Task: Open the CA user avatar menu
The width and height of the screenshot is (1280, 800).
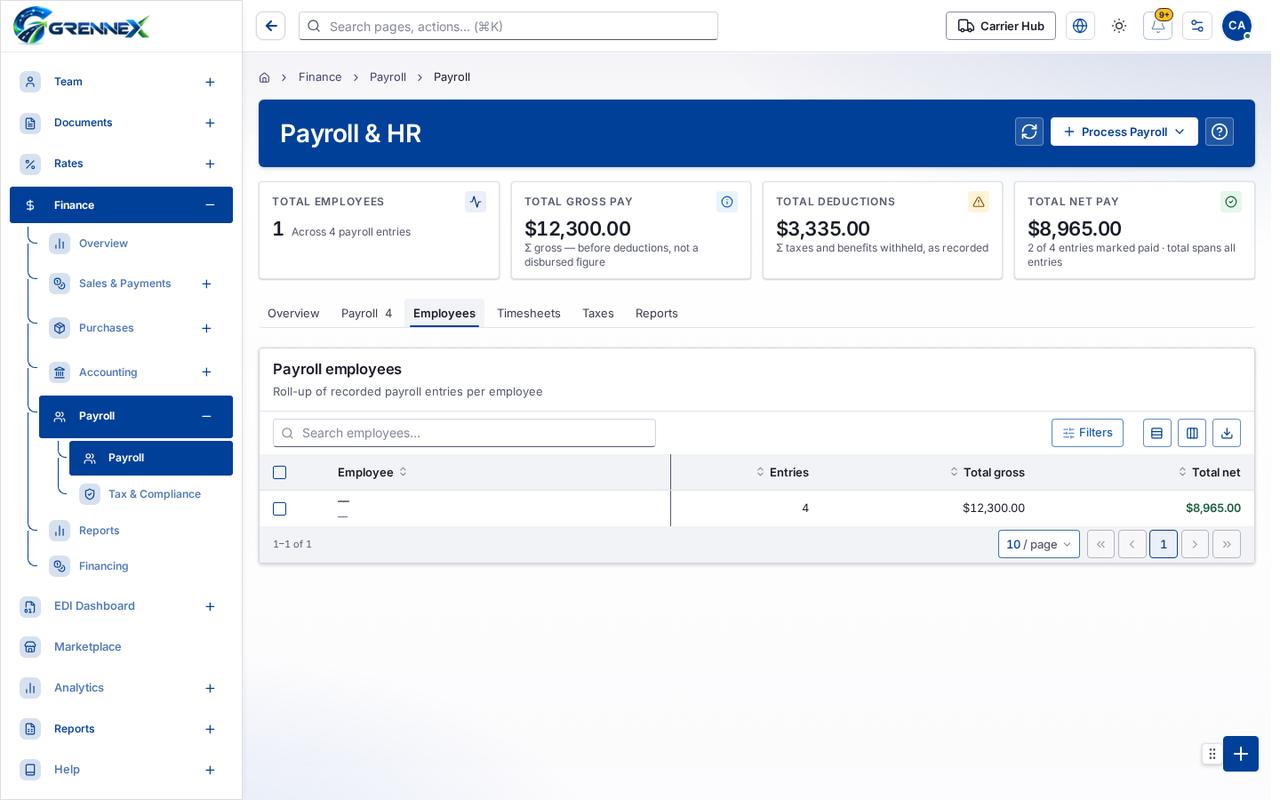Action: pos(1237,26)
